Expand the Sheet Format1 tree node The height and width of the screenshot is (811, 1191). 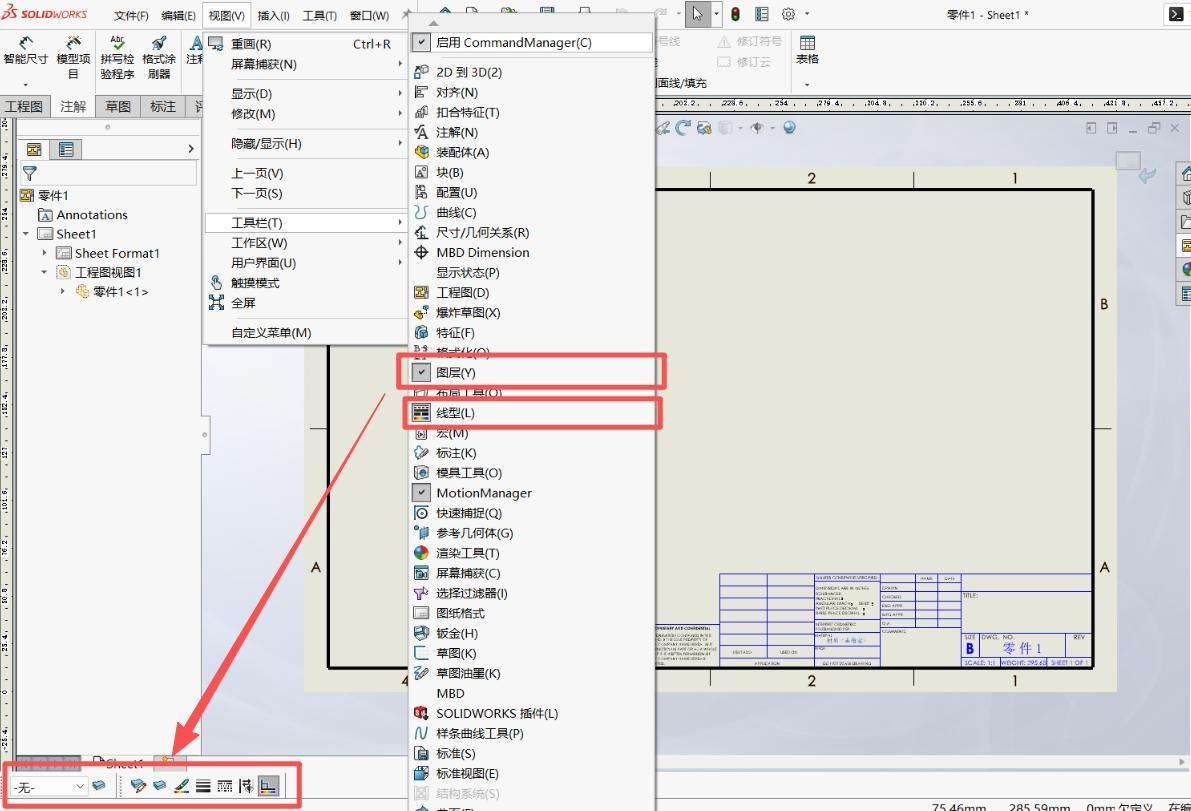(x=44, y=253)
